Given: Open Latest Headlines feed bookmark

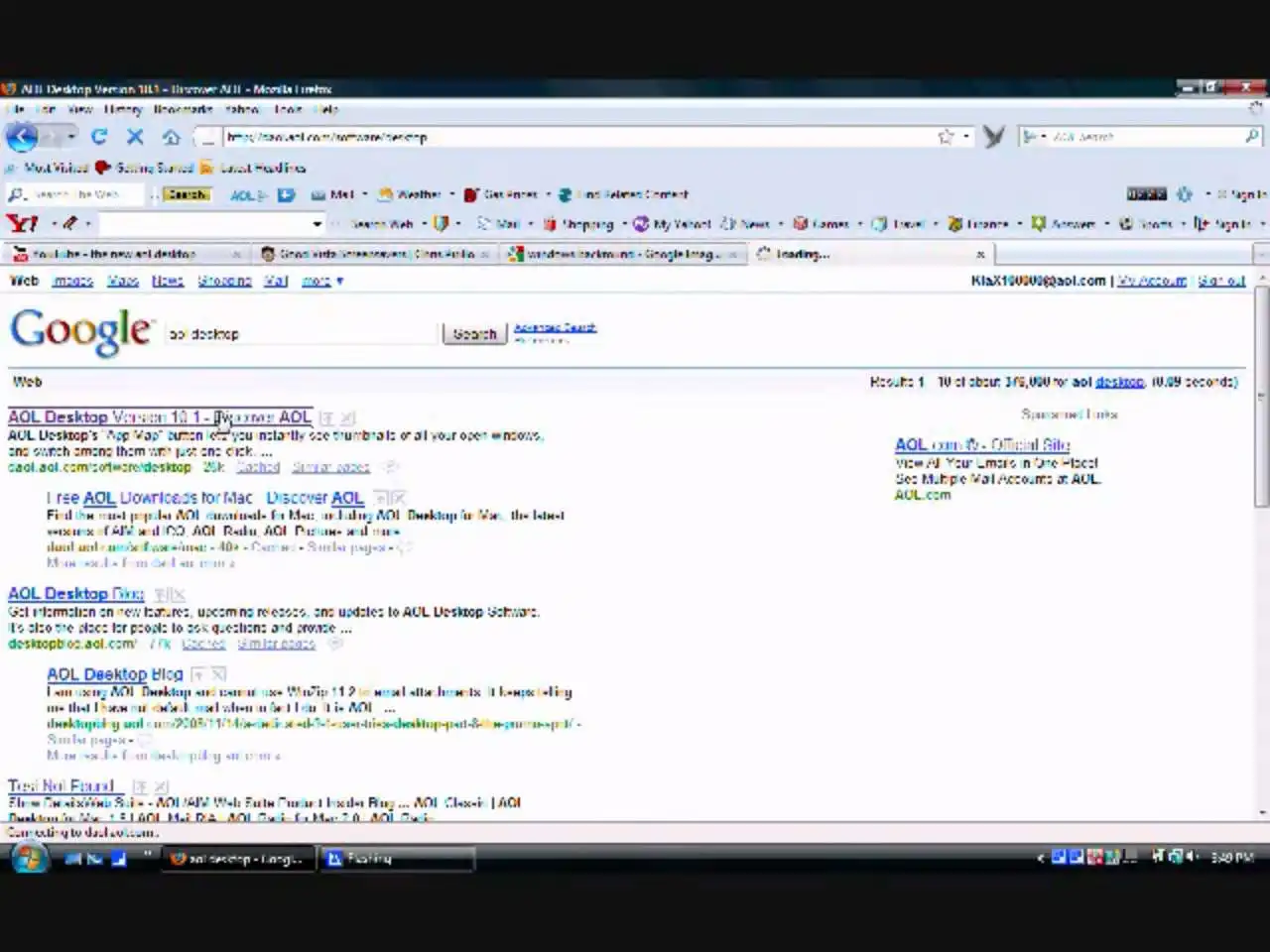Looking at the screenshot, I should tap(254, 168).
